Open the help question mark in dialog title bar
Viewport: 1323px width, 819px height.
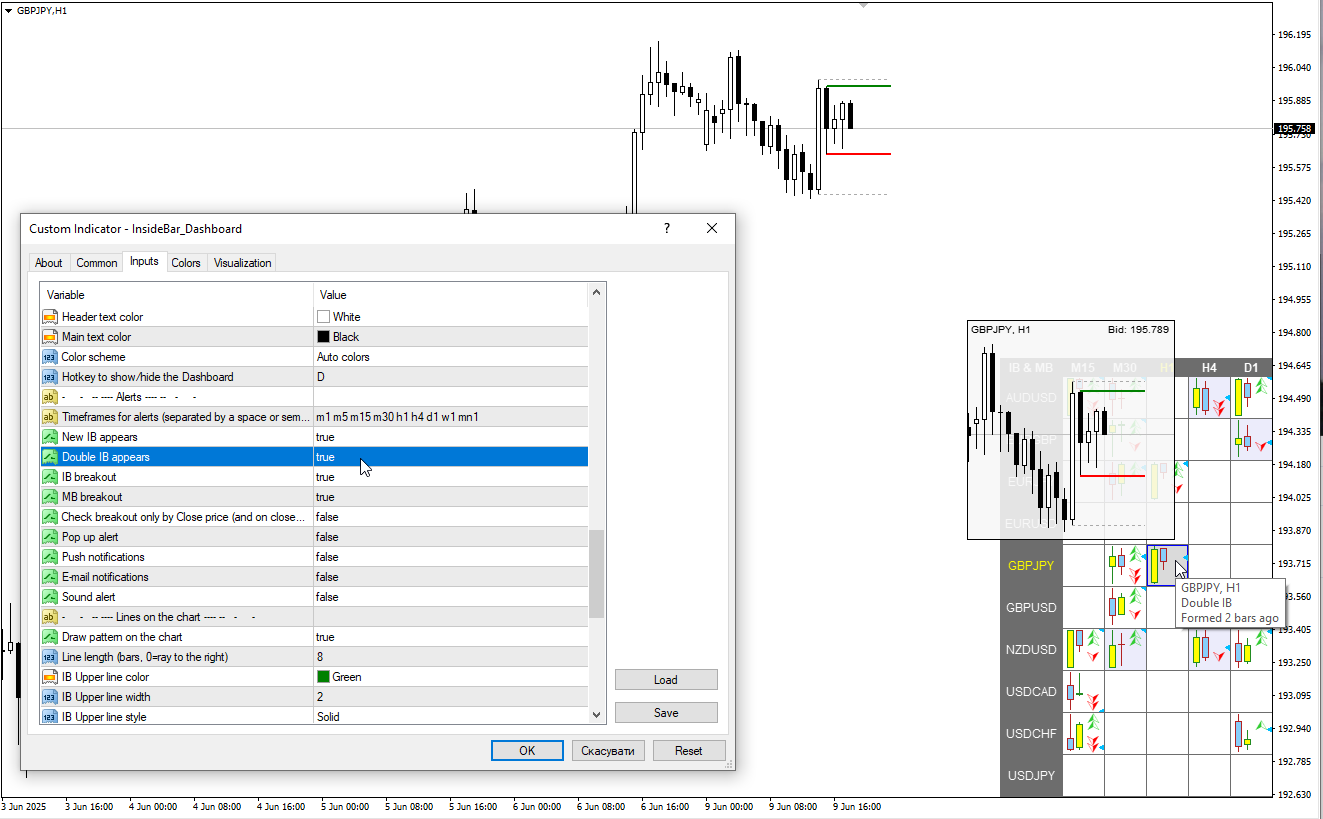pyautogui.click(x=667, y=228)
